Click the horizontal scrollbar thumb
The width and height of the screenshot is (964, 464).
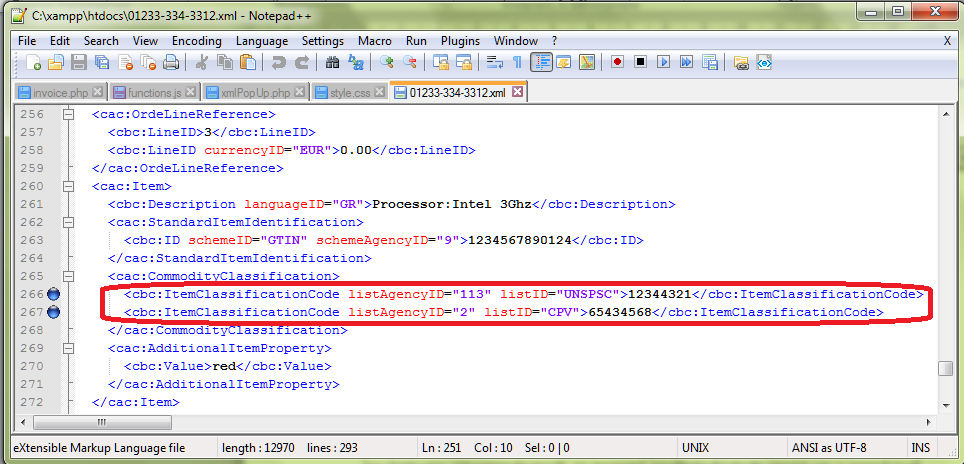click(103, 423)
